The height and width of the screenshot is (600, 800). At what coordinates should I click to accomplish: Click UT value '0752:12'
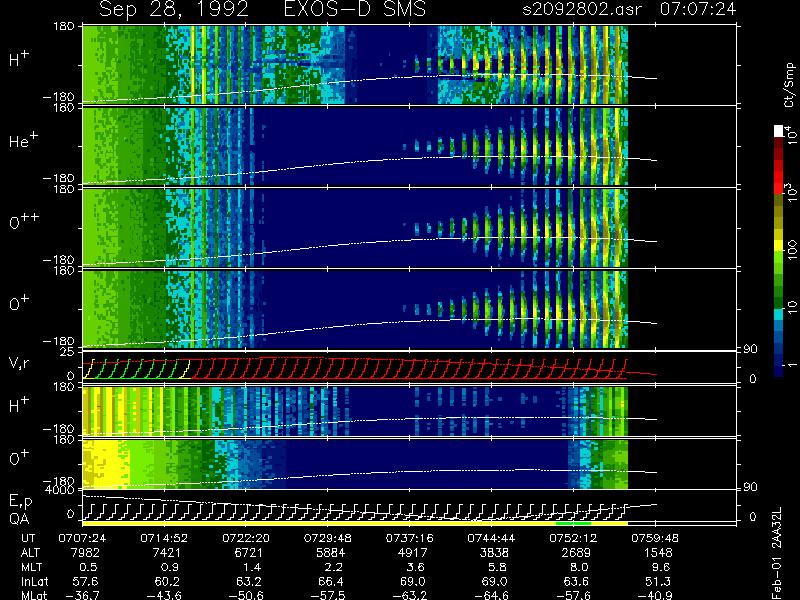(573, 538)
